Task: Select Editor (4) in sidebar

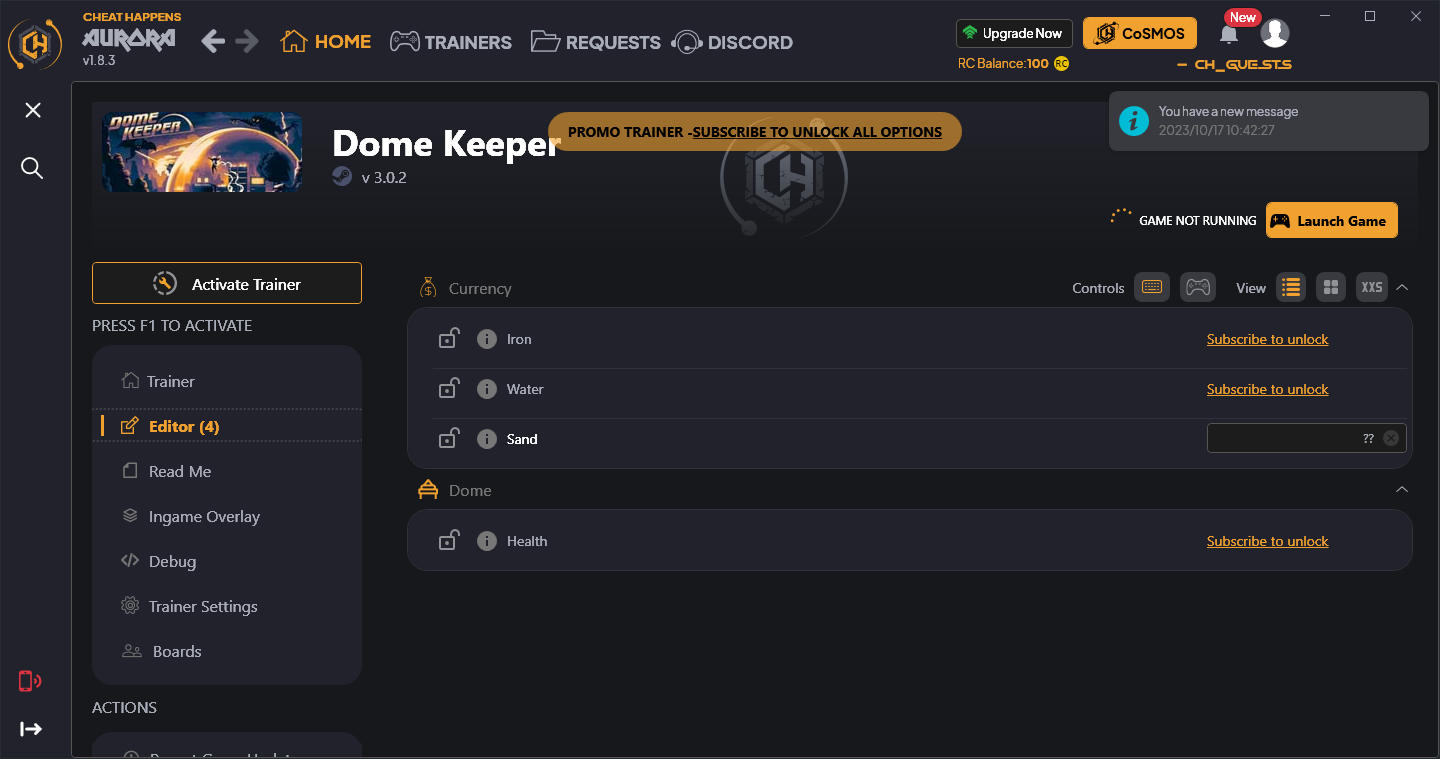Action: pyautogui.click(x=227, y=426)
